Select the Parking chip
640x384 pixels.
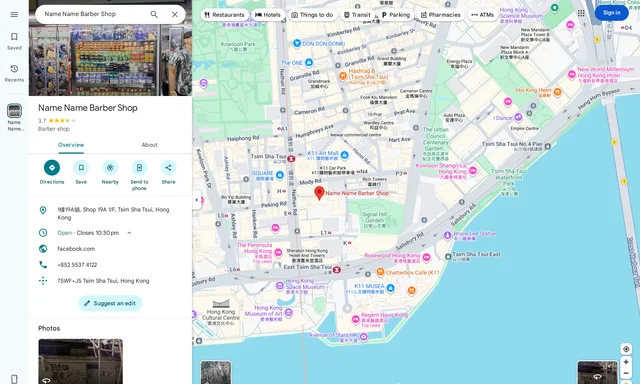(396, 15)
